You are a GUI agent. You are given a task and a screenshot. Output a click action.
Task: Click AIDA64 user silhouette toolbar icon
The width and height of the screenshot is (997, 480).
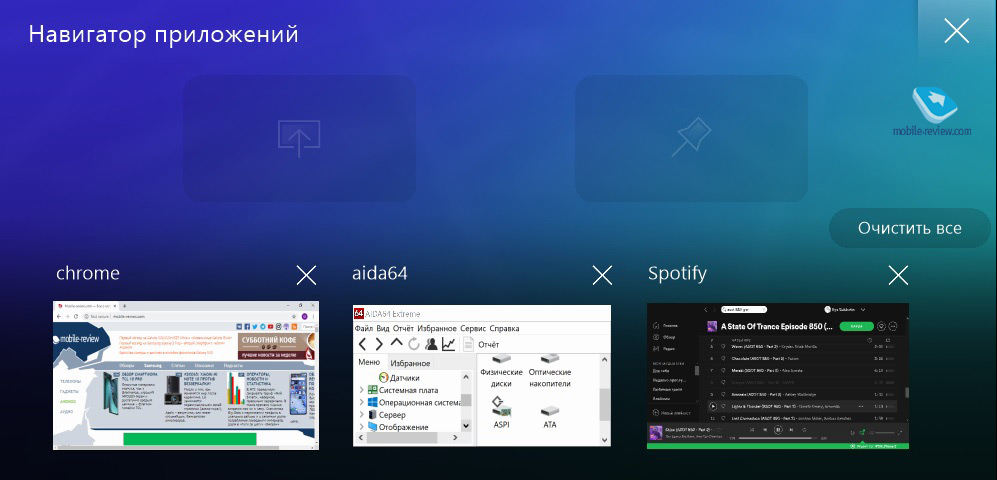coord(431,344)
